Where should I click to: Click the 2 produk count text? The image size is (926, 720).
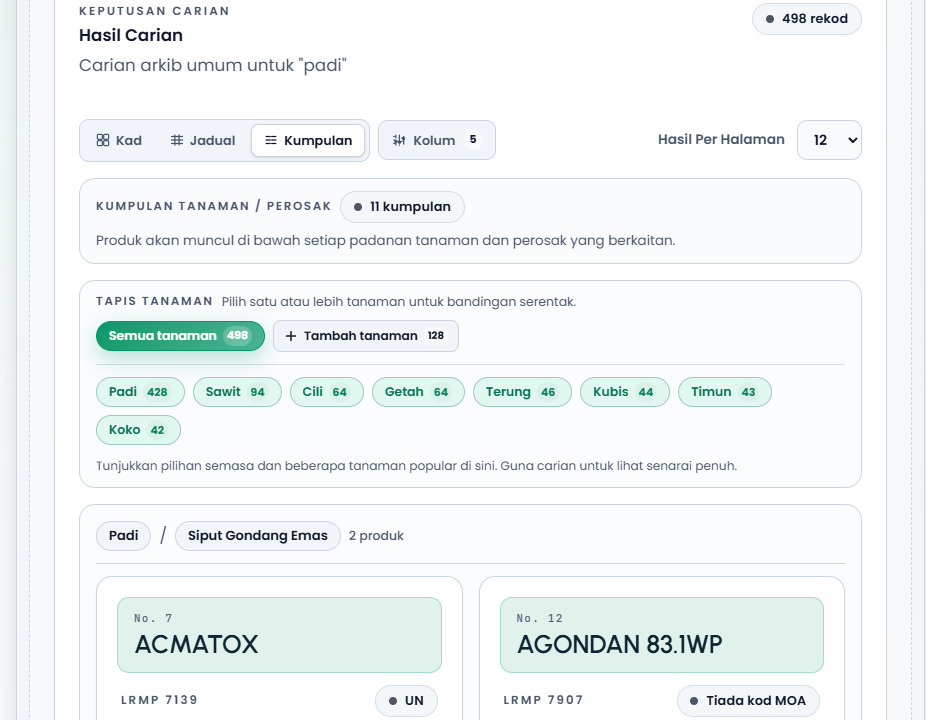[x=376, y=536]
